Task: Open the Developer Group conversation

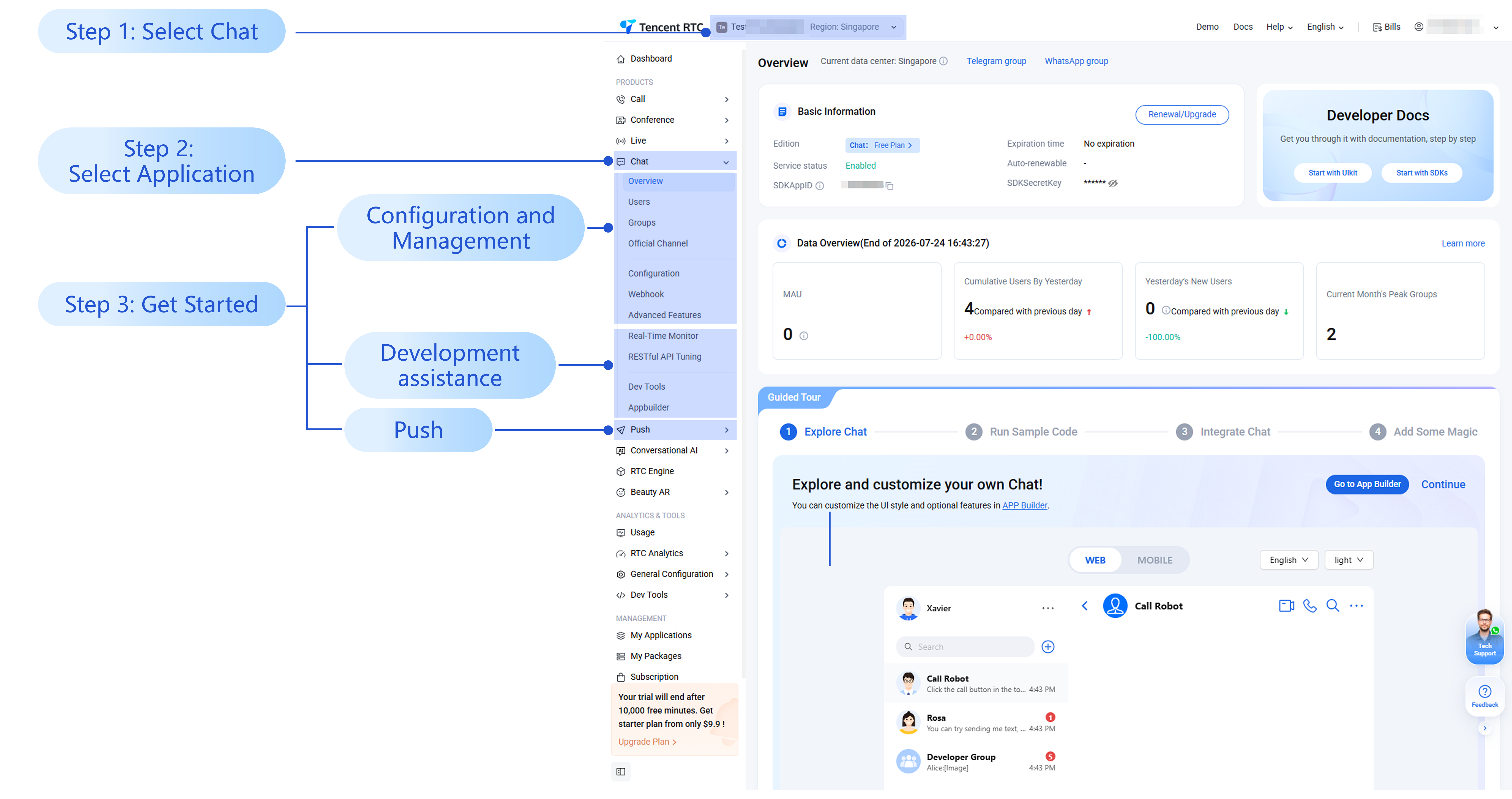Action: coord(976,761)
